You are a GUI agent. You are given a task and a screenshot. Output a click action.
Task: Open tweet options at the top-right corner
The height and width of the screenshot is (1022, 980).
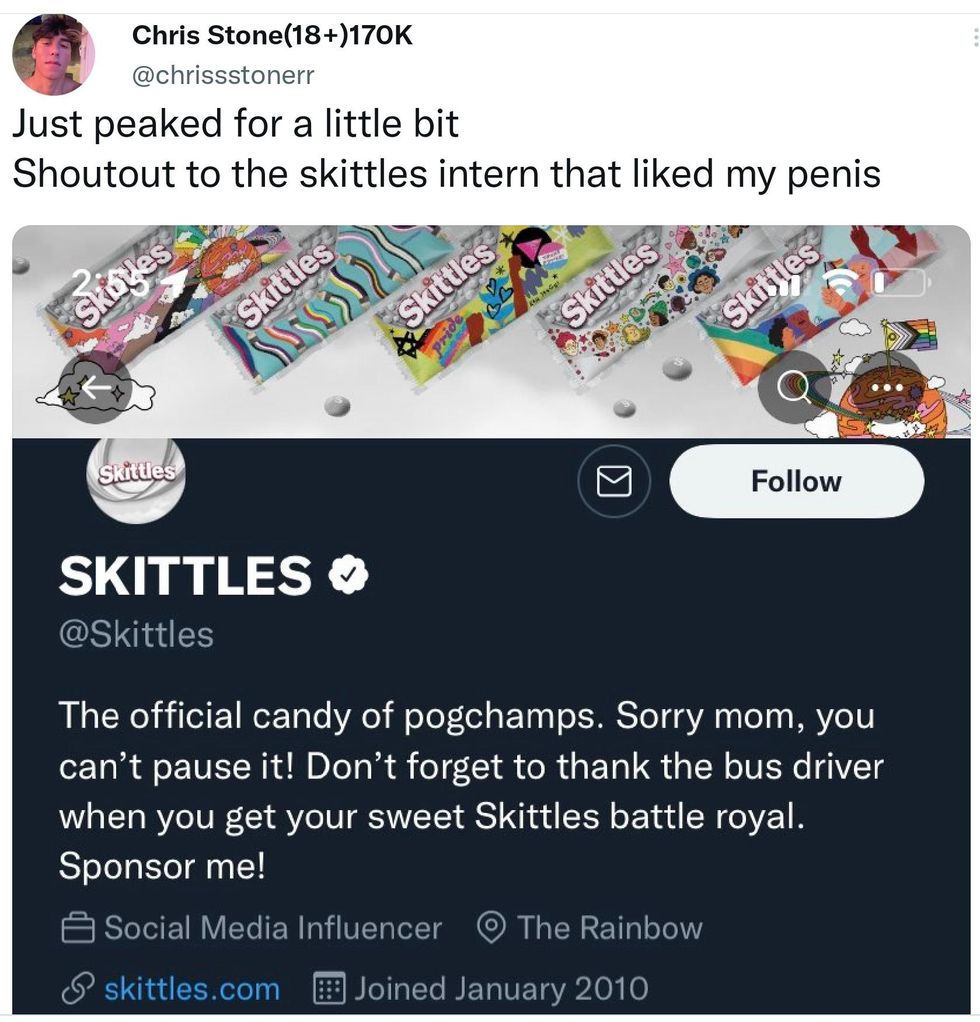tap(974, 38)
